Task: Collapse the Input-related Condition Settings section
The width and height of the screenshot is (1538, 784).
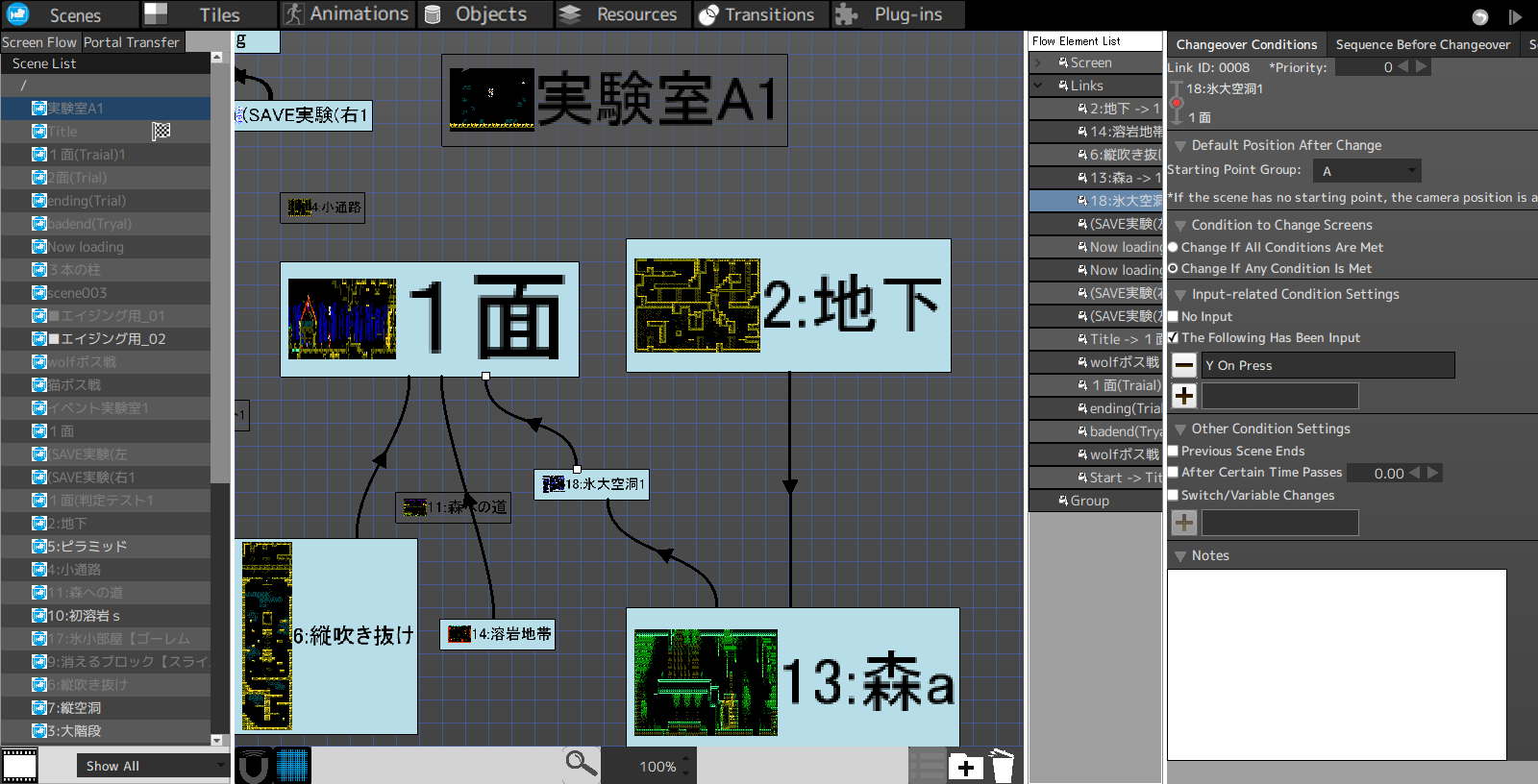Action: 1180,294
